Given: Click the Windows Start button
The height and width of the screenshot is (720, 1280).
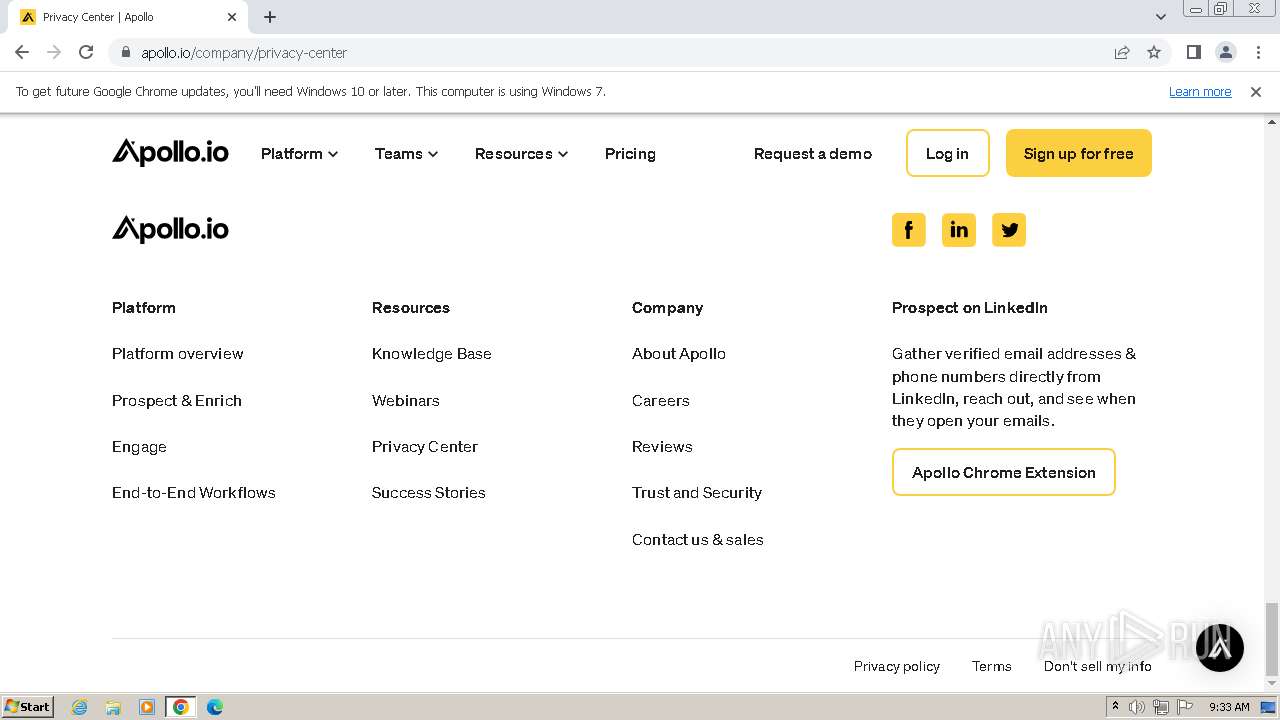Looking at the screenshot, I should pyautogui.click(x=27, y=706).
